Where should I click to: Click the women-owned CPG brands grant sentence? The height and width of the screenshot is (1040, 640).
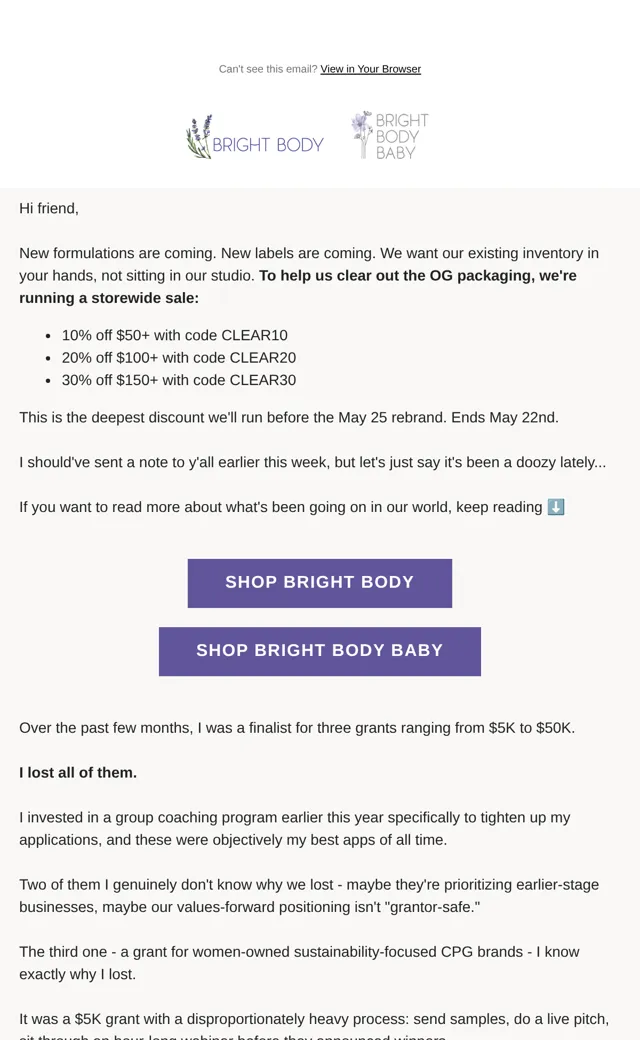[x=299, y=963]
